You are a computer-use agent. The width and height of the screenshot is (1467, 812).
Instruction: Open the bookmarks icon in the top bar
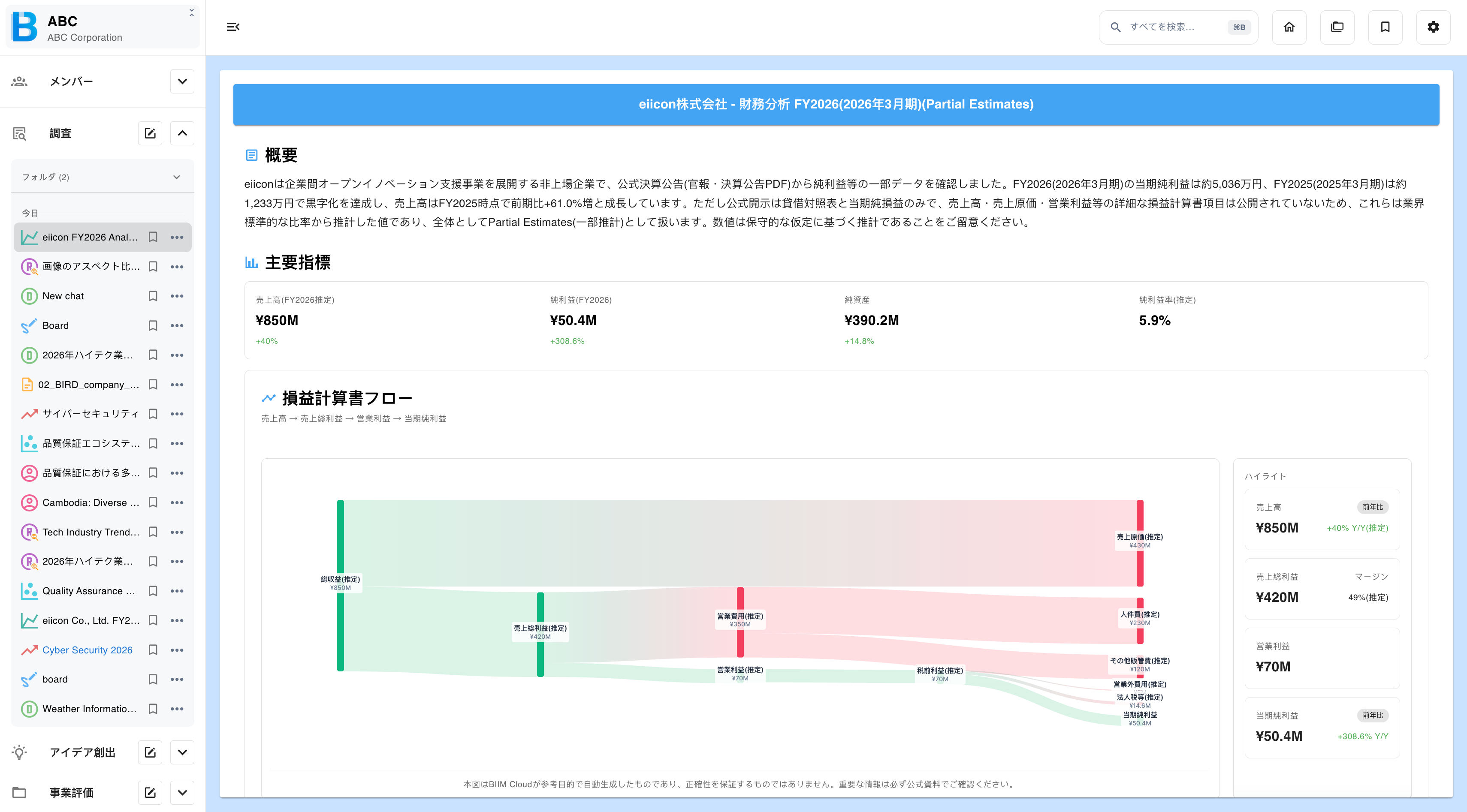pos(1385,27)
